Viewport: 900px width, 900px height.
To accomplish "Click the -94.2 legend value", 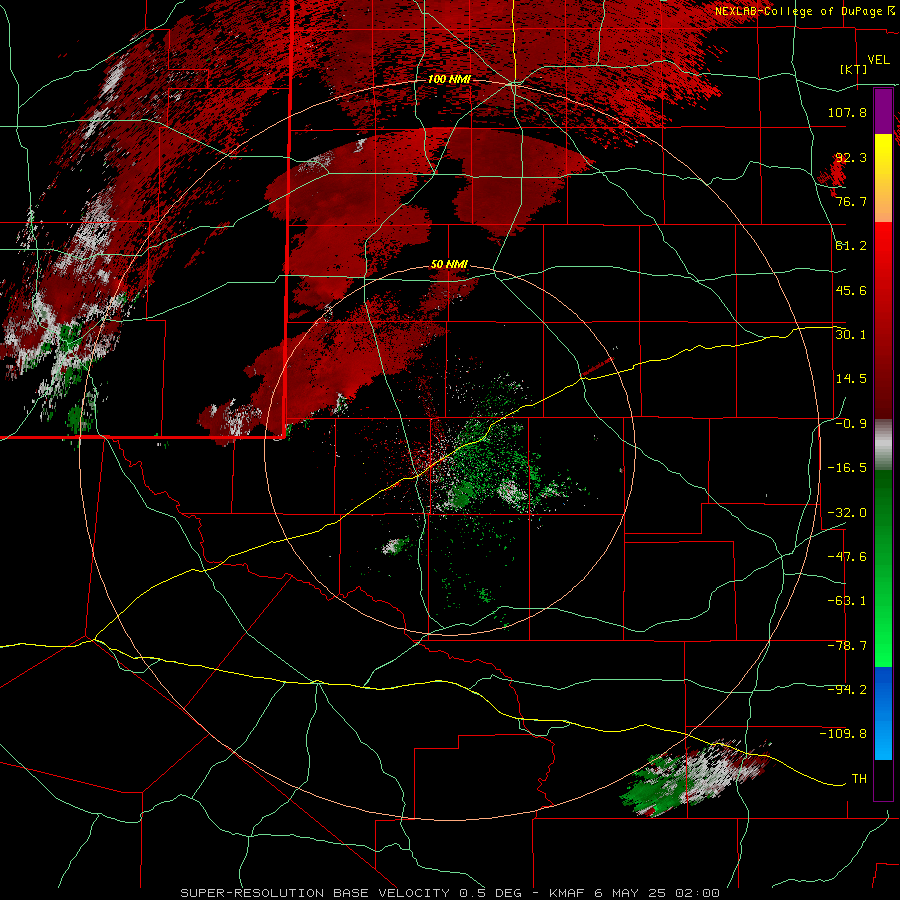I will click(x=847, y=690).
